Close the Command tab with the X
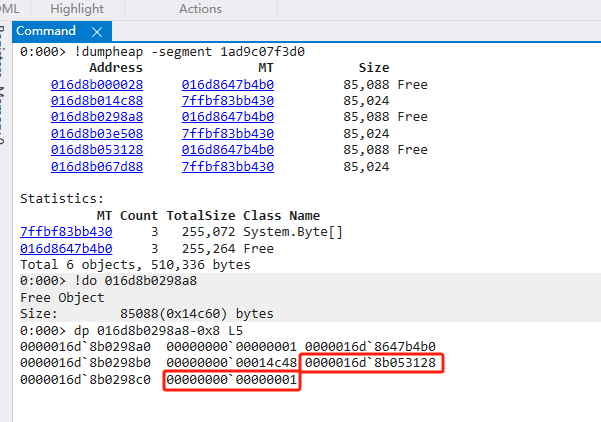Screen dimensions: 601x422 coord(97,32)
